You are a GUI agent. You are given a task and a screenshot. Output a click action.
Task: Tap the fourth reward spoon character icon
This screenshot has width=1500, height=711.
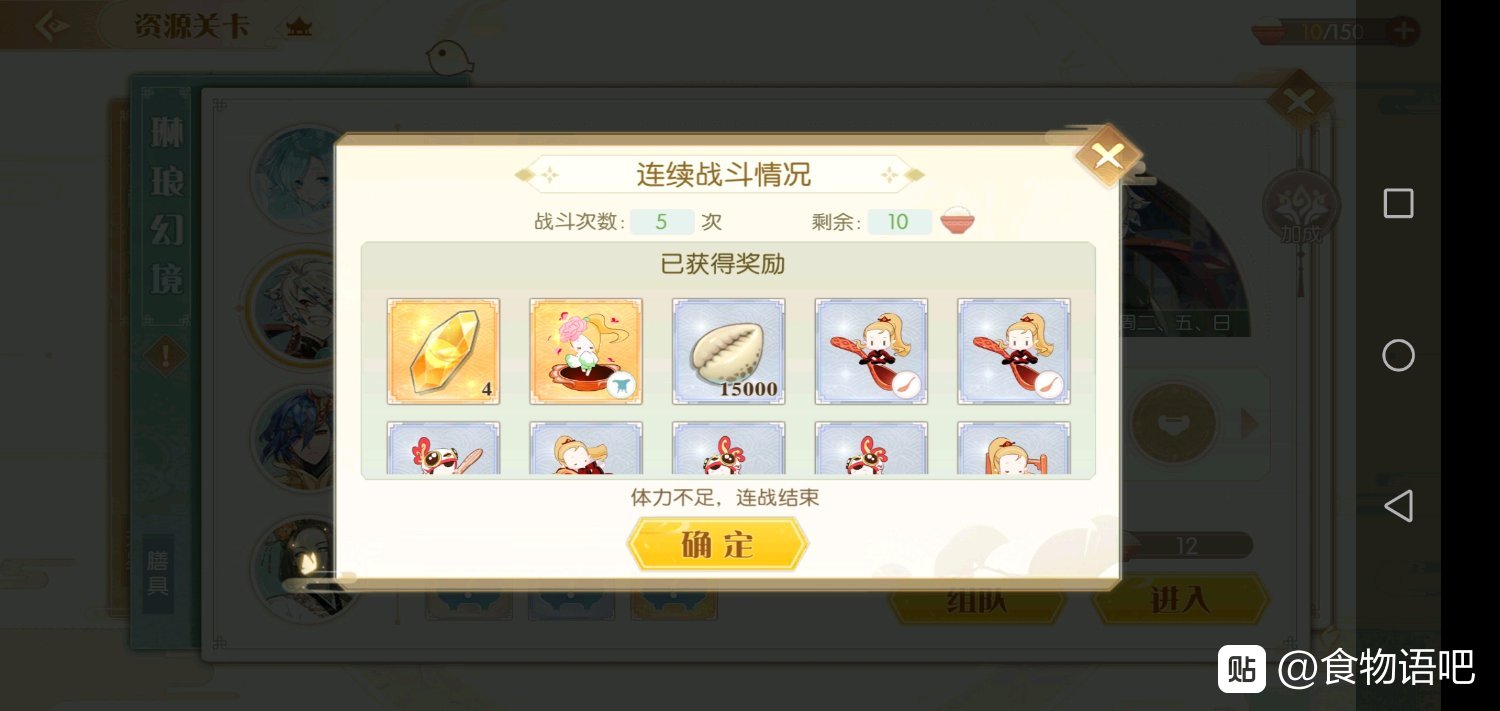pyautogui.click(x=871, y=351)
